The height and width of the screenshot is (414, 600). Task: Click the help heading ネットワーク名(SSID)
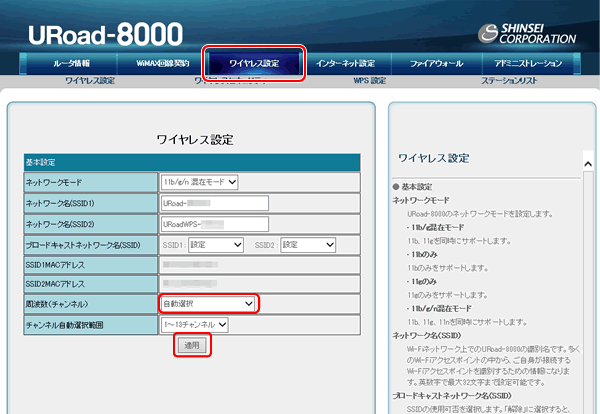point(427,336)
